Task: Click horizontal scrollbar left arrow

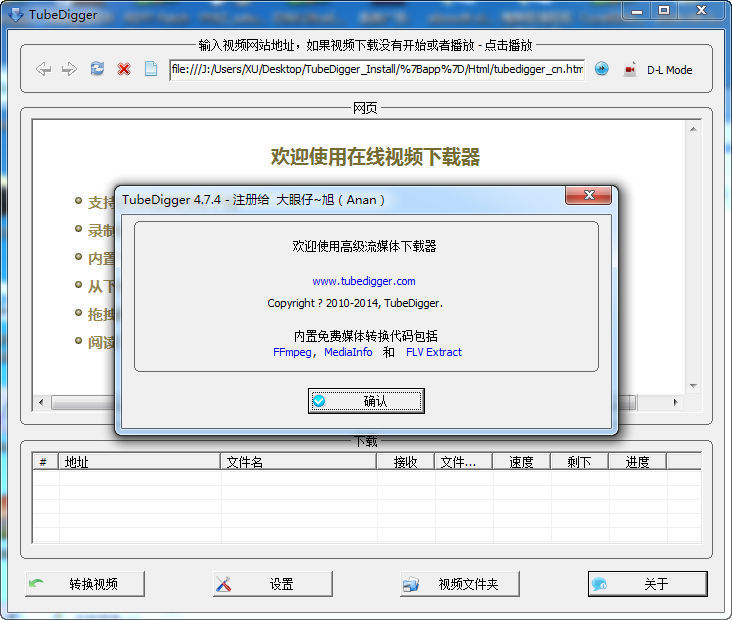Action: pos(42,402)
